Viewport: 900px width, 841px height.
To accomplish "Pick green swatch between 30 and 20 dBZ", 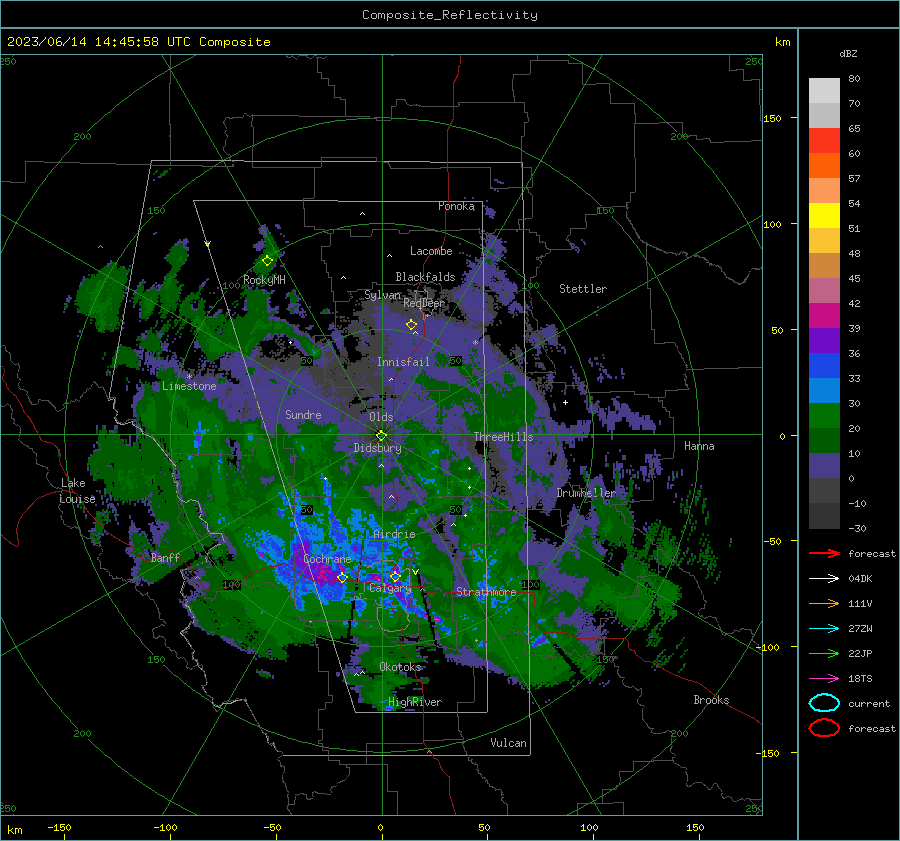I will 824,416.
